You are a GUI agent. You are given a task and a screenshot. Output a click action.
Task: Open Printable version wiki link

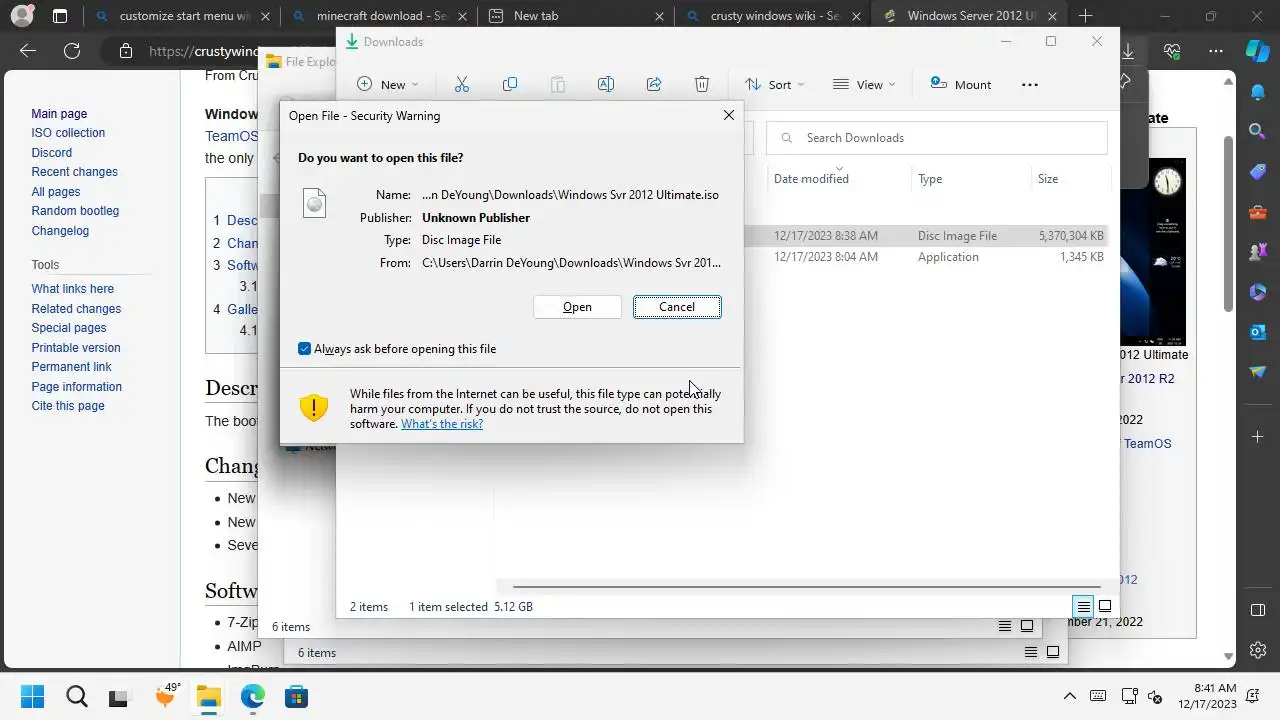tap(76, 348)
